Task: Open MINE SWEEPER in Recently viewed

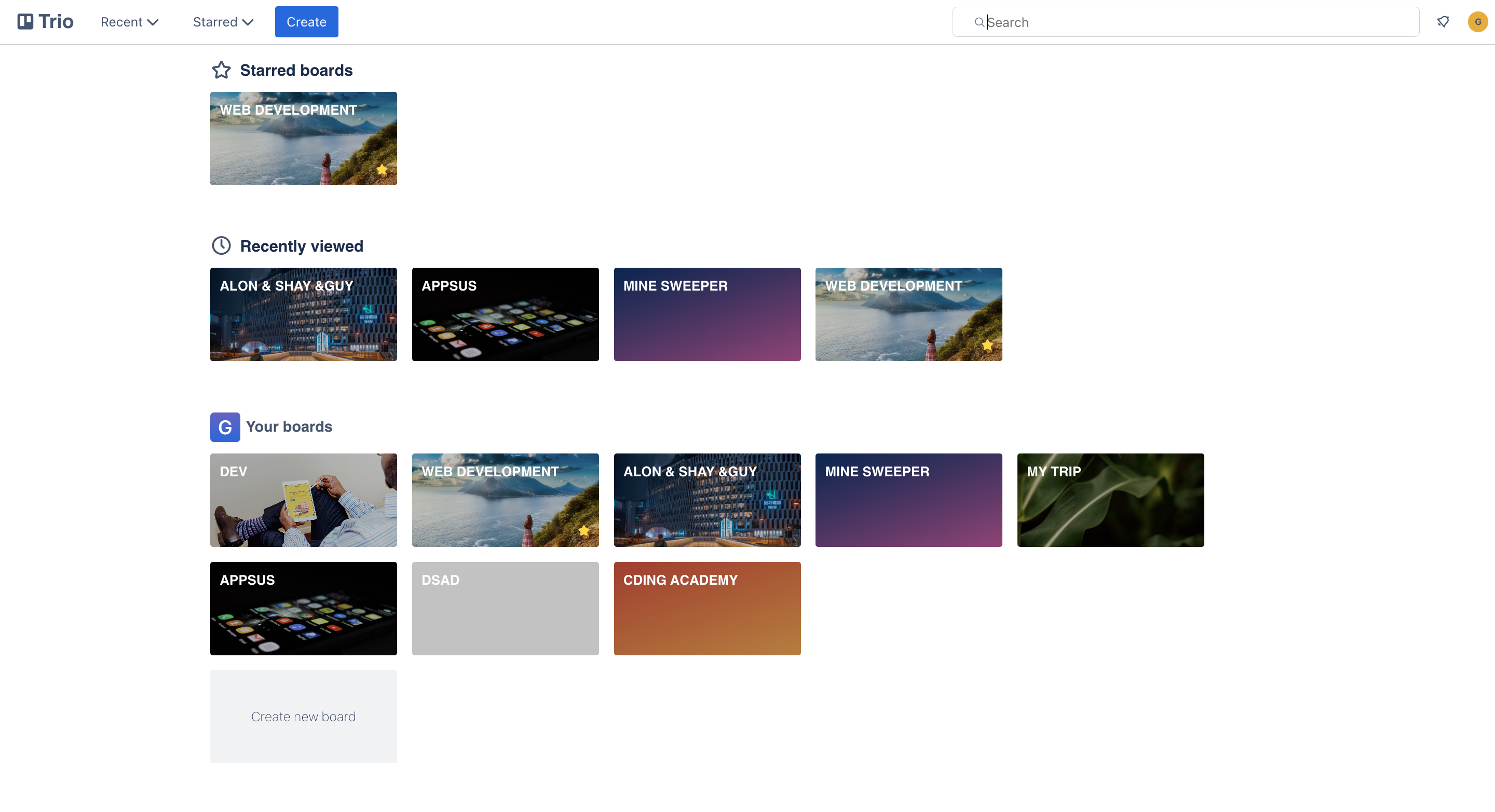Action: [x=707, y=314]
